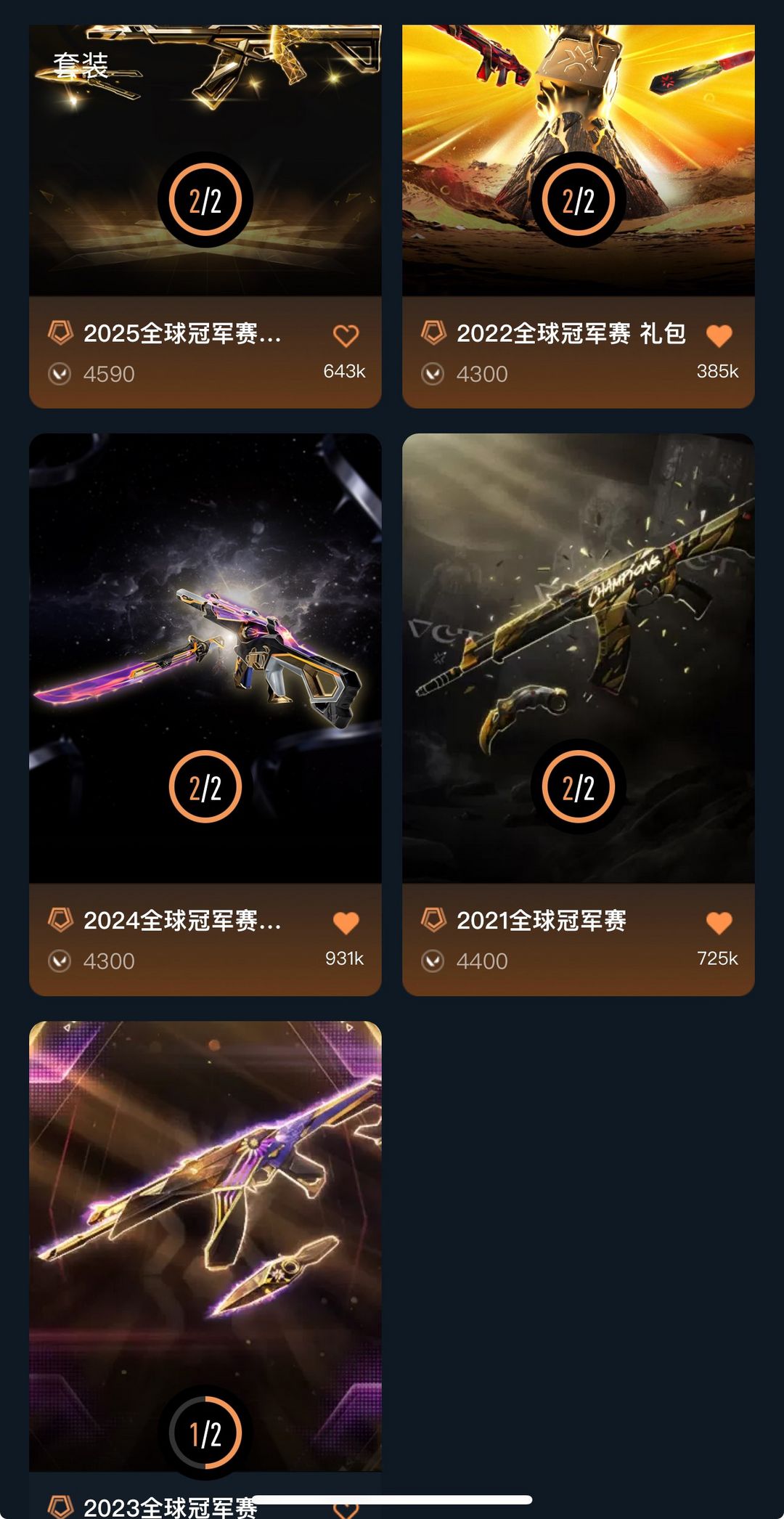Screen dimensions: 784x1519
Task: Toggle heart on 2024全球冠军赛 bundle
Action: pyautogui.click(x=346, y=923)
